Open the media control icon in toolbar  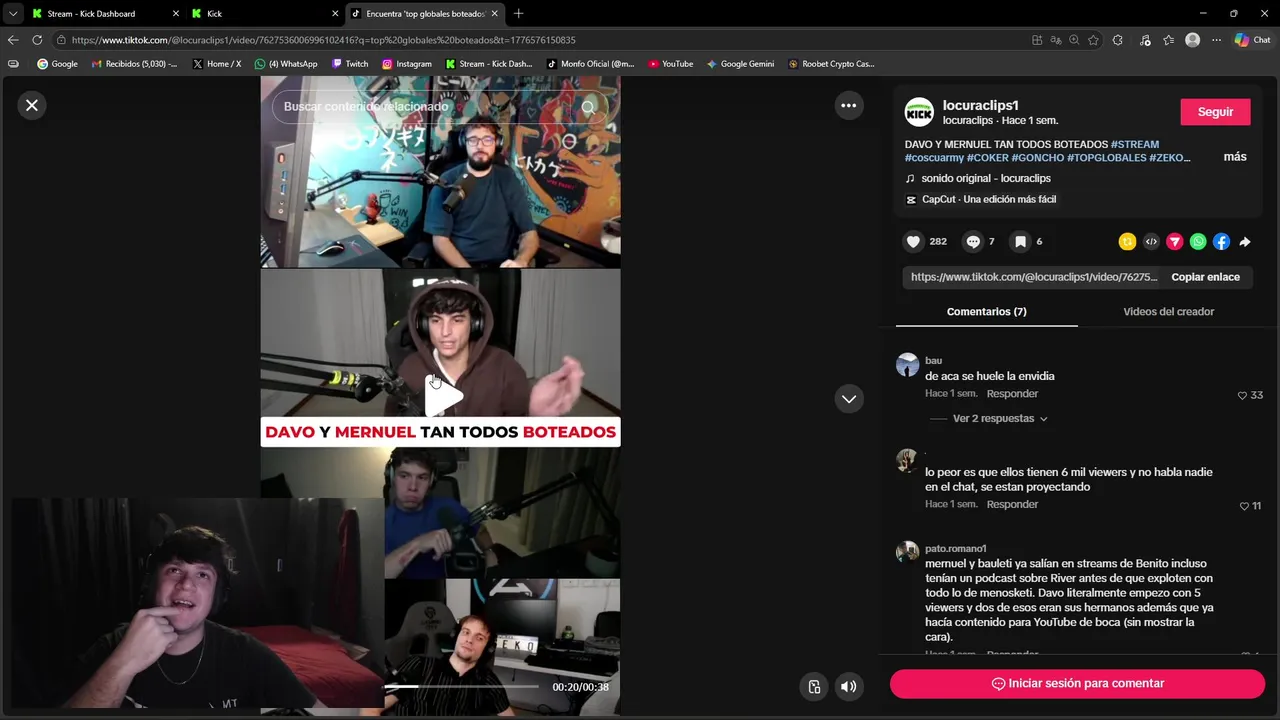tap(1145, 40)
